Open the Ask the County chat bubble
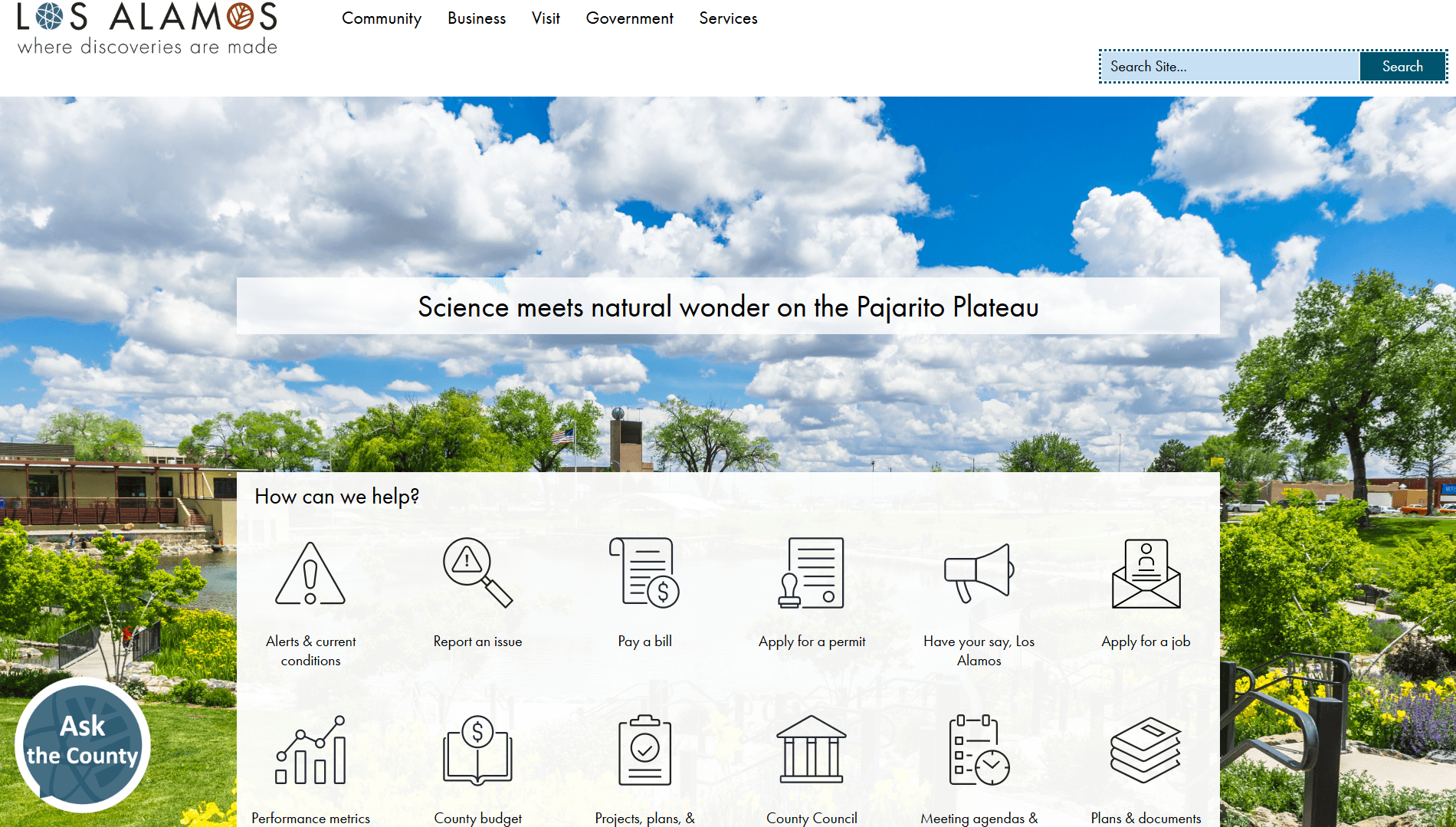Screen dimensions: 1456x827 [83, 744]
